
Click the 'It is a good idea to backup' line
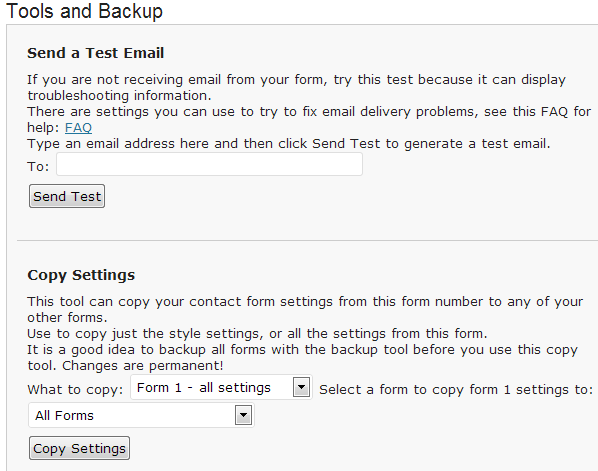[302, 350]
